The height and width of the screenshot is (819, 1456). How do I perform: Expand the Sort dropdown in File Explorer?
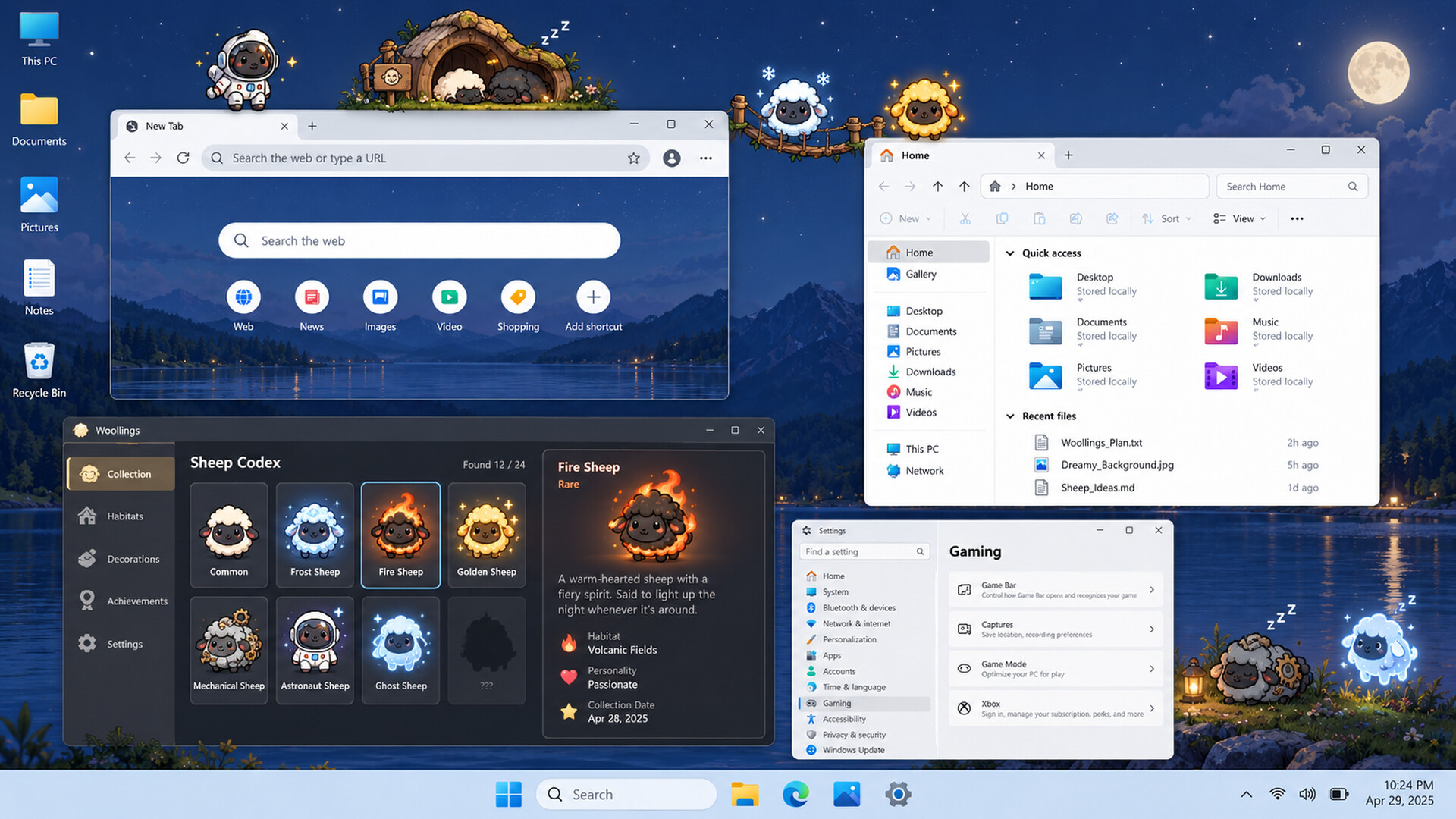click(x=1167, y=219)
